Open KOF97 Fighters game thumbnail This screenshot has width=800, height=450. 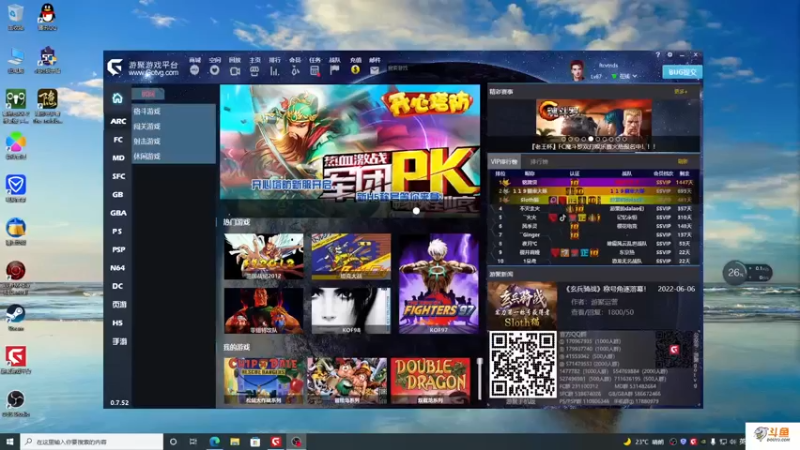coord(439,284)
